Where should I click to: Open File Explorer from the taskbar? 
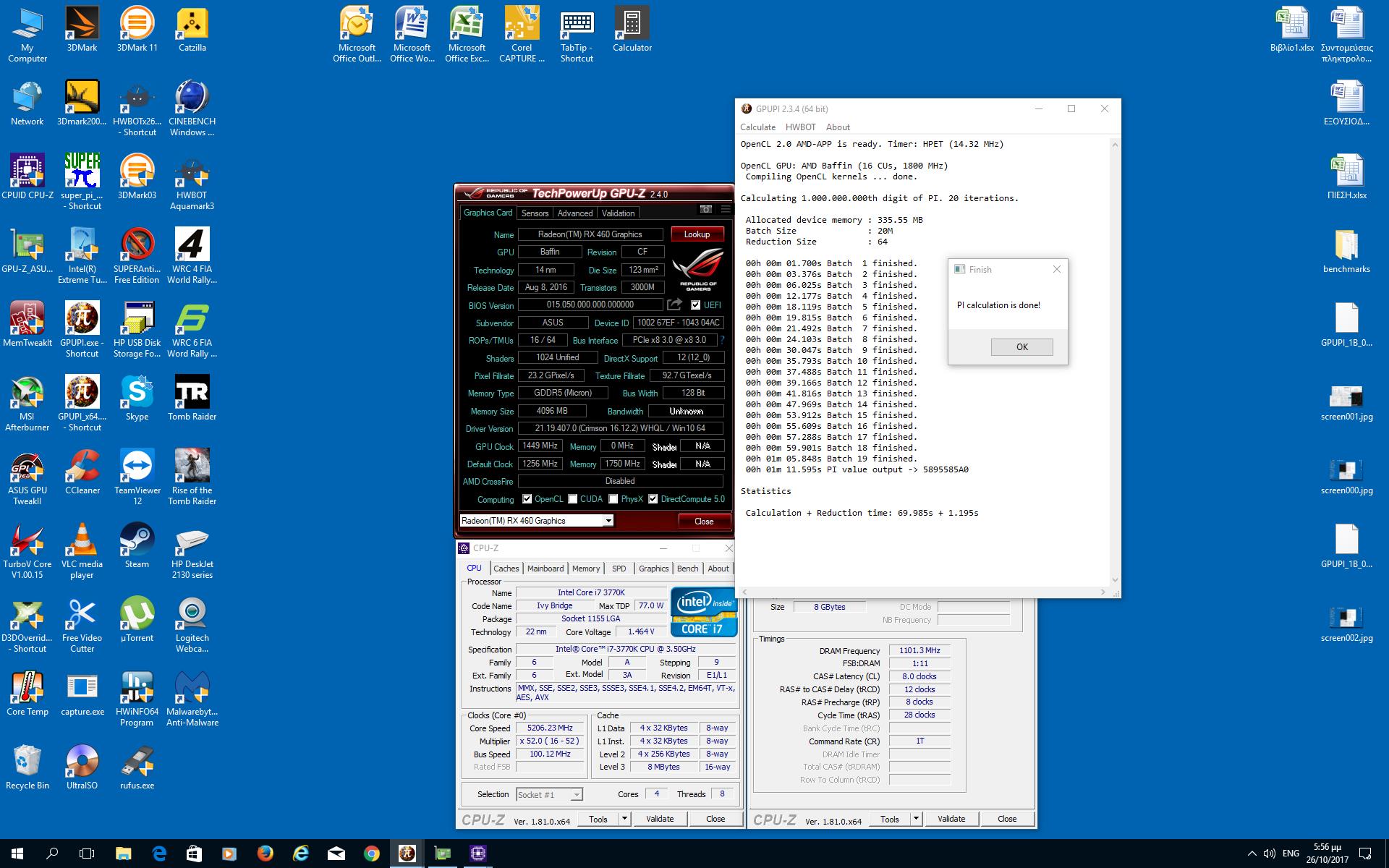pyautogui.click(x=123, y=854)
